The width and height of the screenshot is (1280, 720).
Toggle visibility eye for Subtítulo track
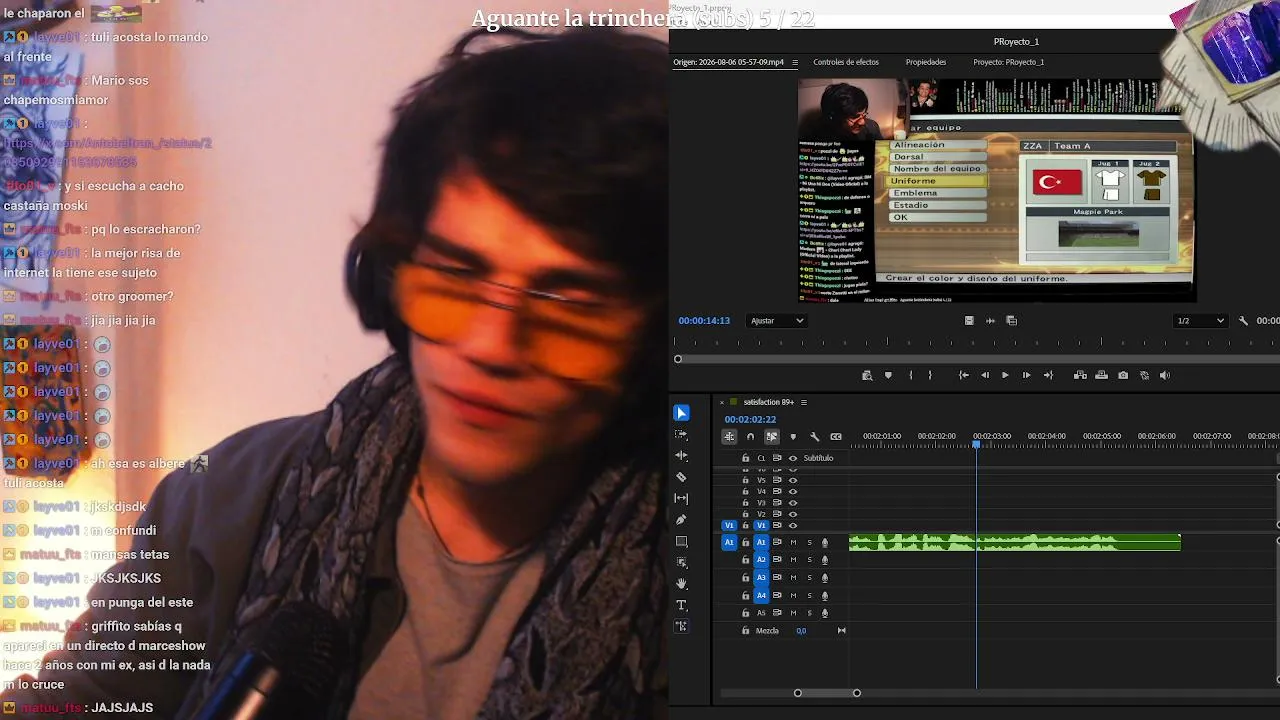(x=793, y=458)
